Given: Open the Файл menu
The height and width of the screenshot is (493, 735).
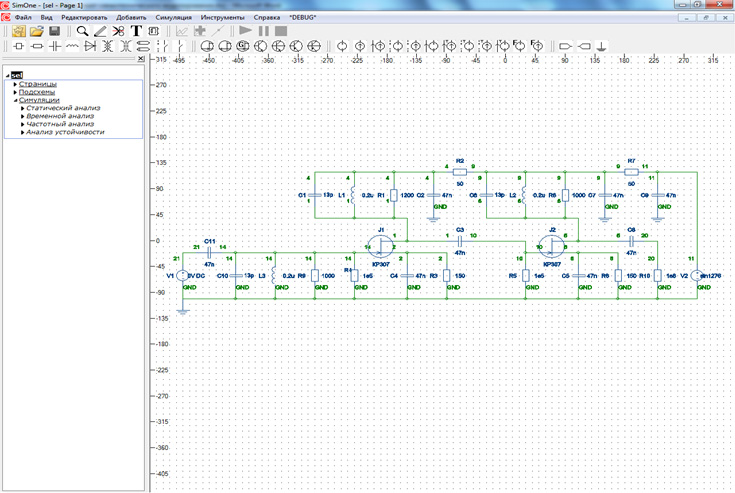Looking at the screenshot, I should point(23,17).
